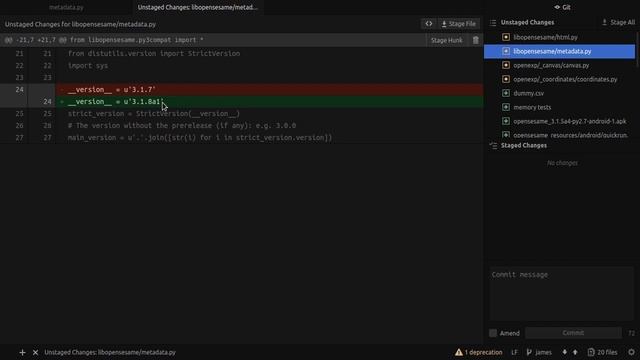The image size is (640, 360).
Task: Click inside the Commit message box
Action: click(x=562, y=294)
